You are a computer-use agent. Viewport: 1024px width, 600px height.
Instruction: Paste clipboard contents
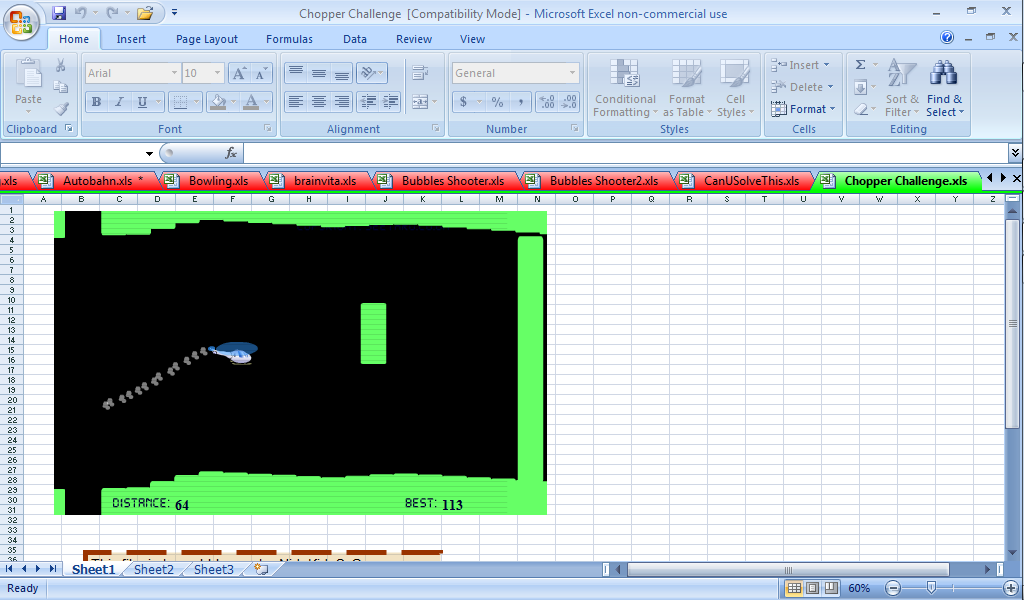[x=28, y=84]
